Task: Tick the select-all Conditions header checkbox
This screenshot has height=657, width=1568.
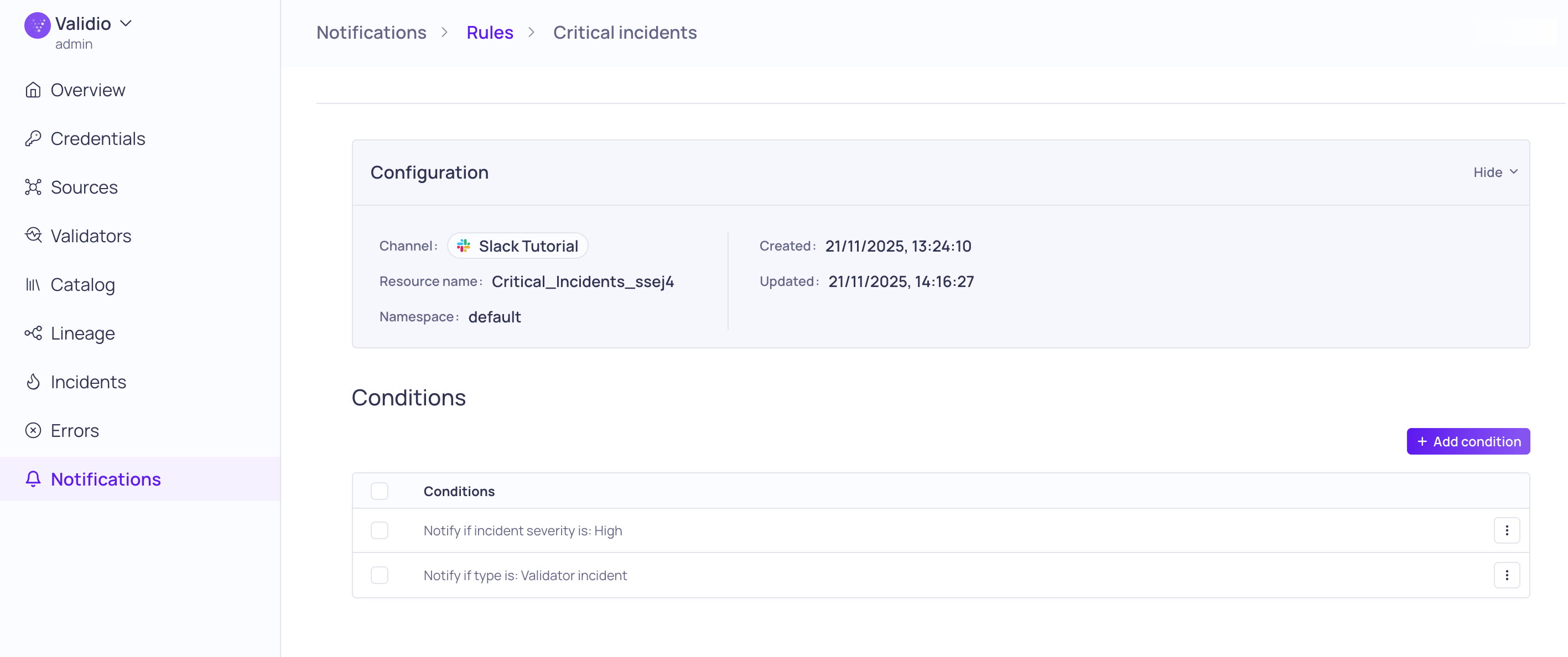Action: 379,491
